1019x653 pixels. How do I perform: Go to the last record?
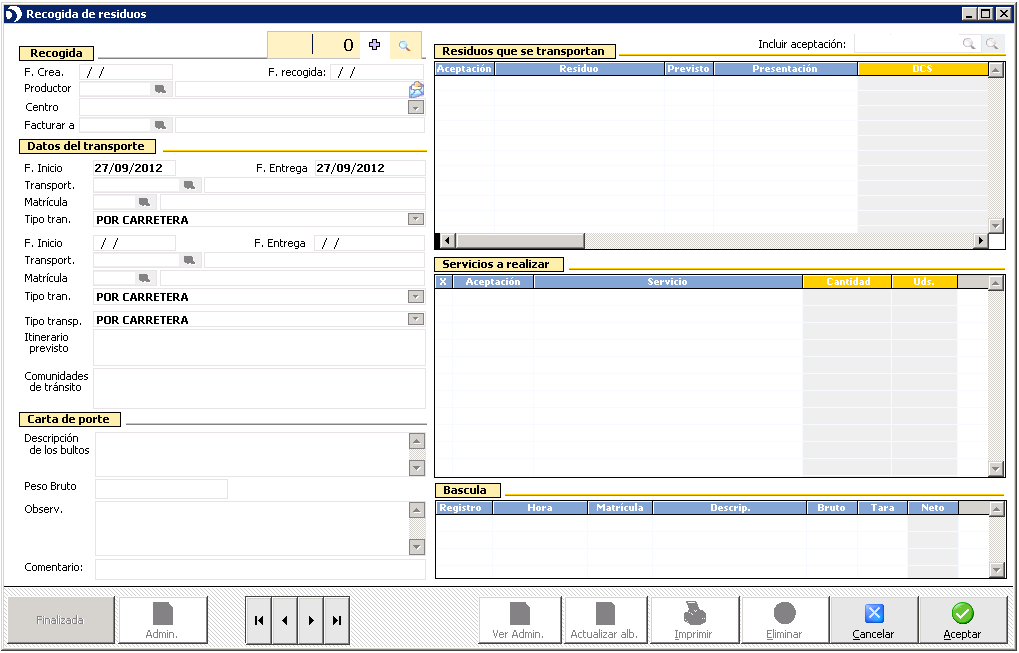tap(337, 620)
